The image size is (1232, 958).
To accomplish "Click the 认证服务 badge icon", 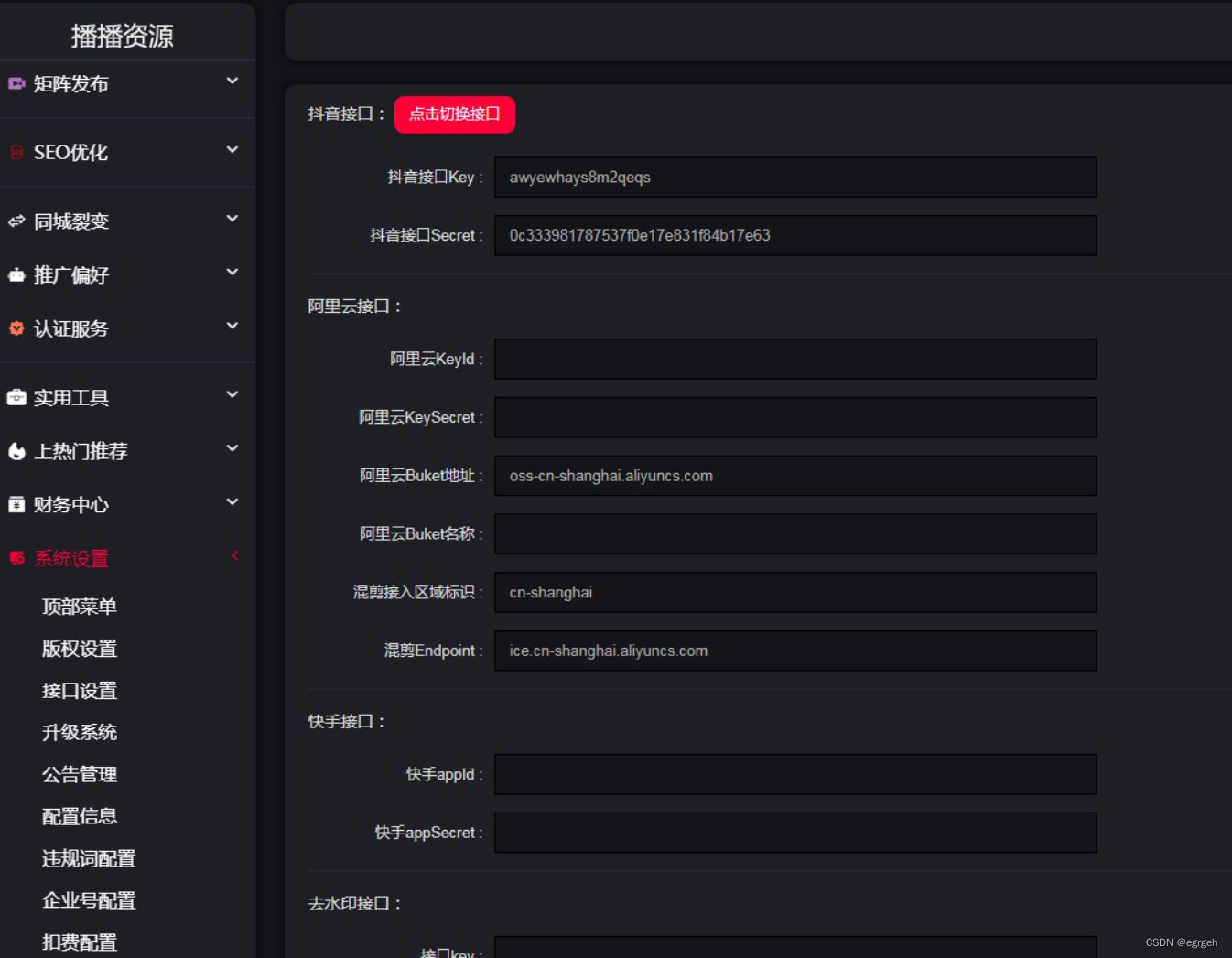I will 16,328.
